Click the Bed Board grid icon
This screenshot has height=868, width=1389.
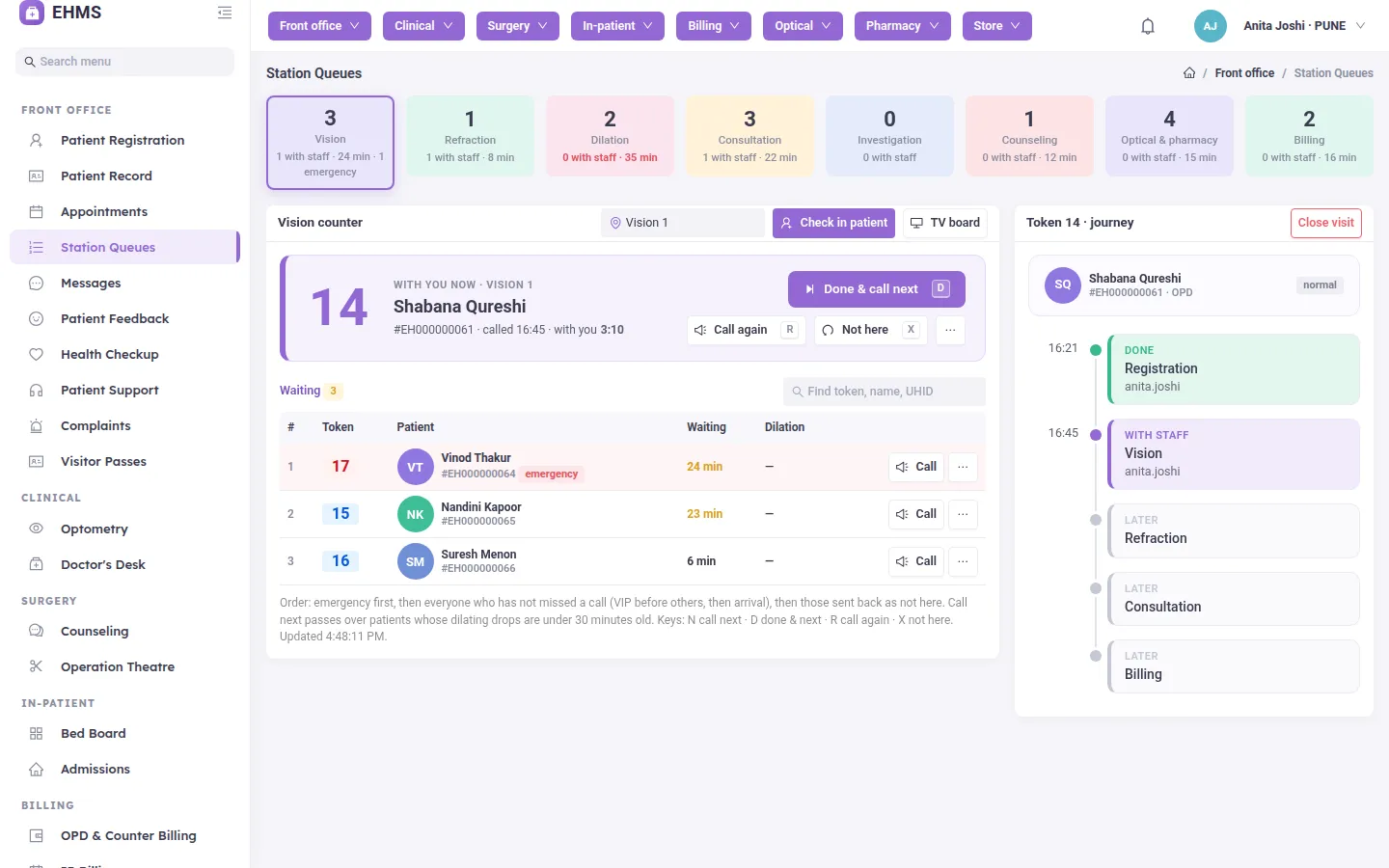pos(37,734)
